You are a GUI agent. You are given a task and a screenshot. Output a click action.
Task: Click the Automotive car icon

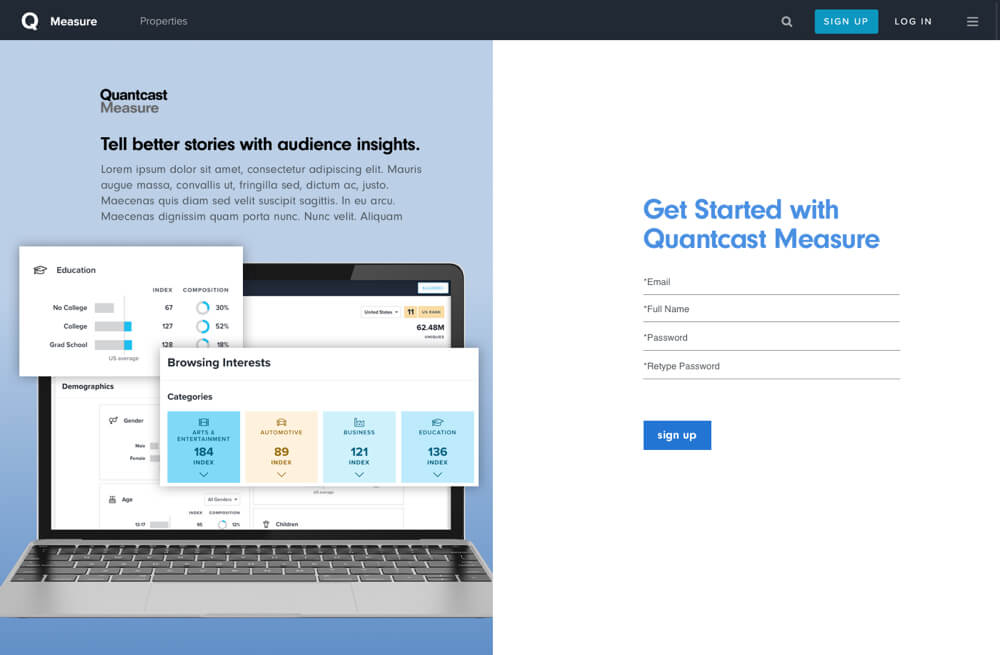(x=281, y=422)
